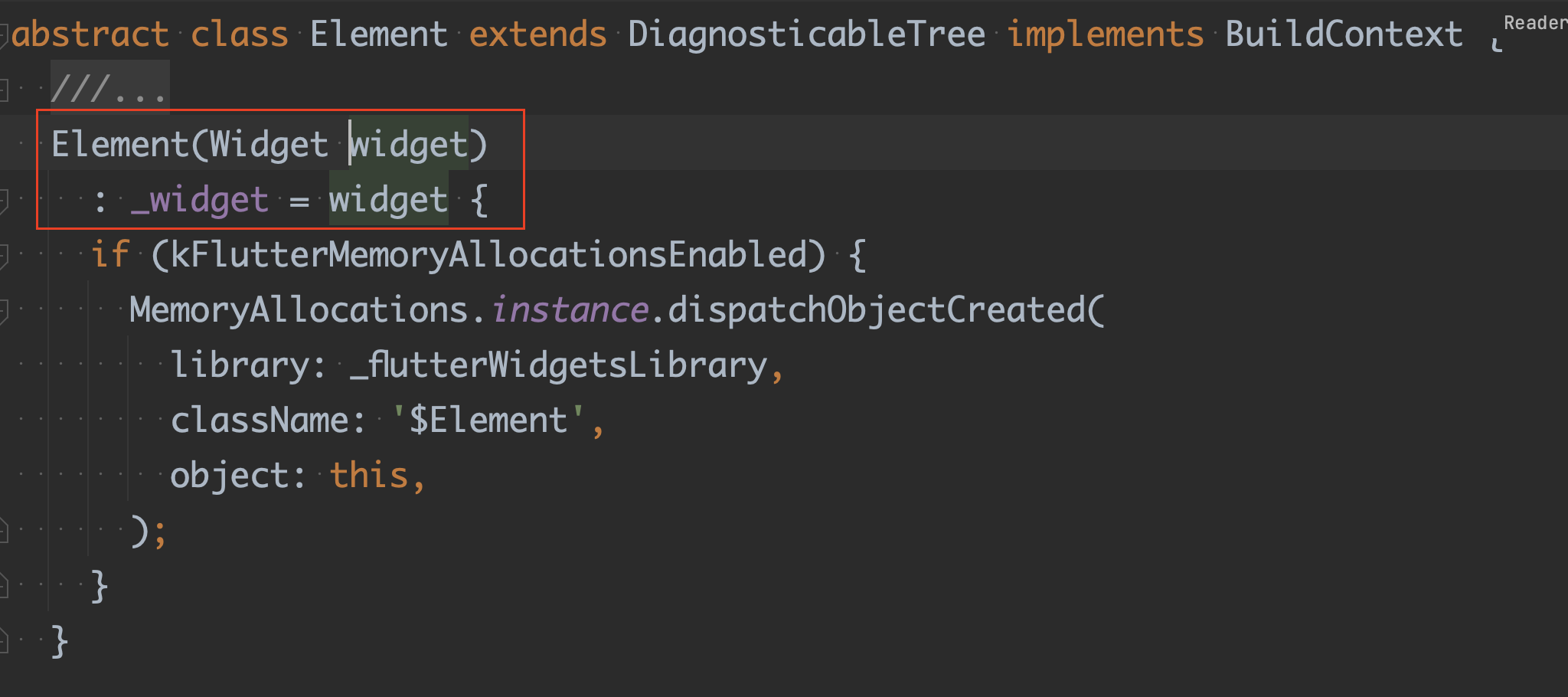The width and height of the screenshot is (1568, 697).
Task: Click the _flutterWidgetsLibrary identifier
Action: (x=559, y=365)
